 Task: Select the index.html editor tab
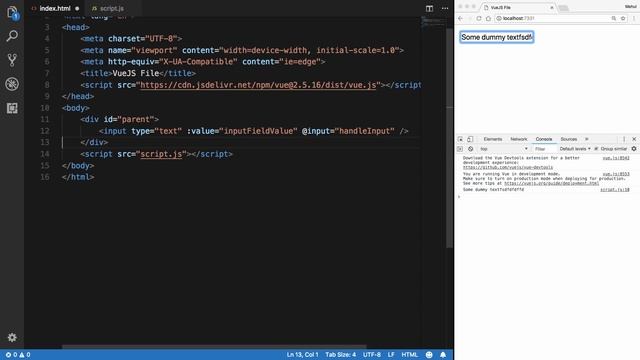tap(55, 8)
